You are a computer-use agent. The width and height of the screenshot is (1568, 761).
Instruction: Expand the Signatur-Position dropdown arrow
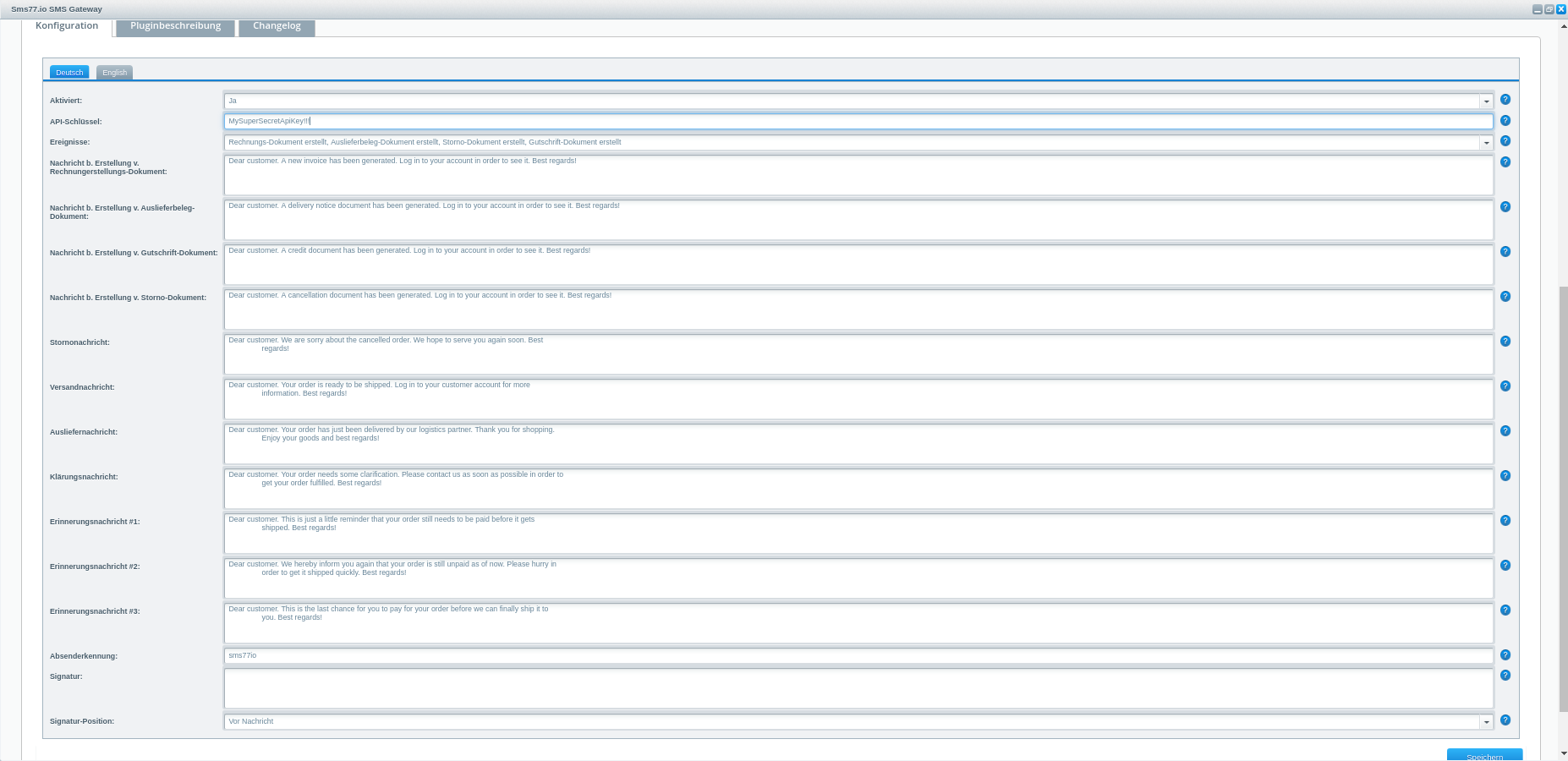pyautogui.click(x=1486, y=722)
